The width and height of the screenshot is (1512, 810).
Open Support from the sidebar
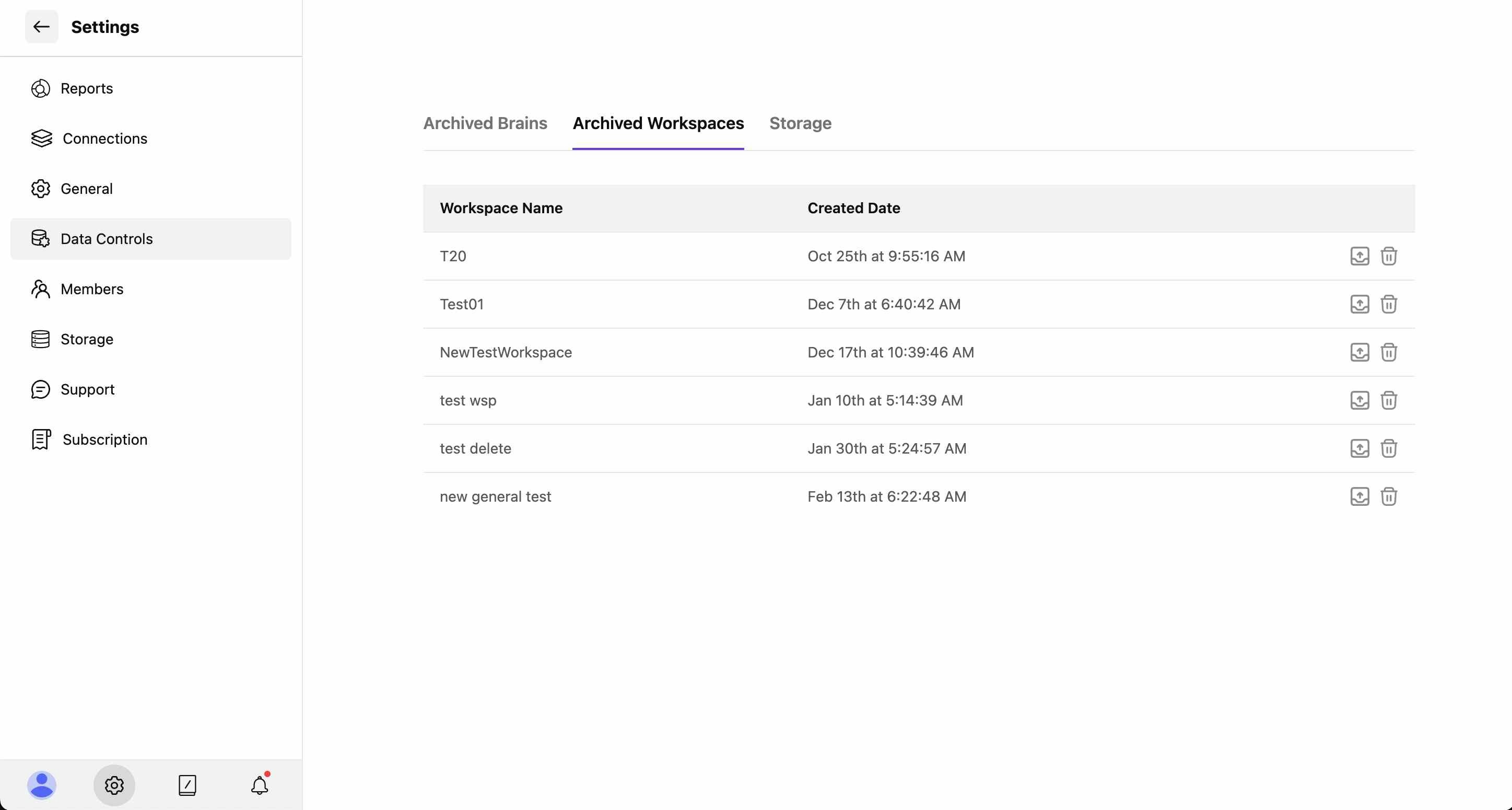tap(87, 389)
